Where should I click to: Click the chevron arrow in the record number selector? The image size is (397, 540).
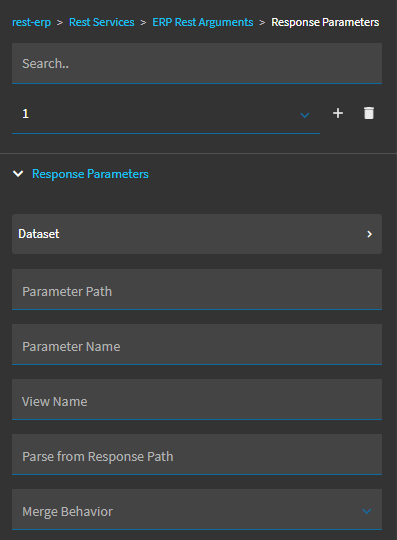pyautogui.click(x=305, y=115)
